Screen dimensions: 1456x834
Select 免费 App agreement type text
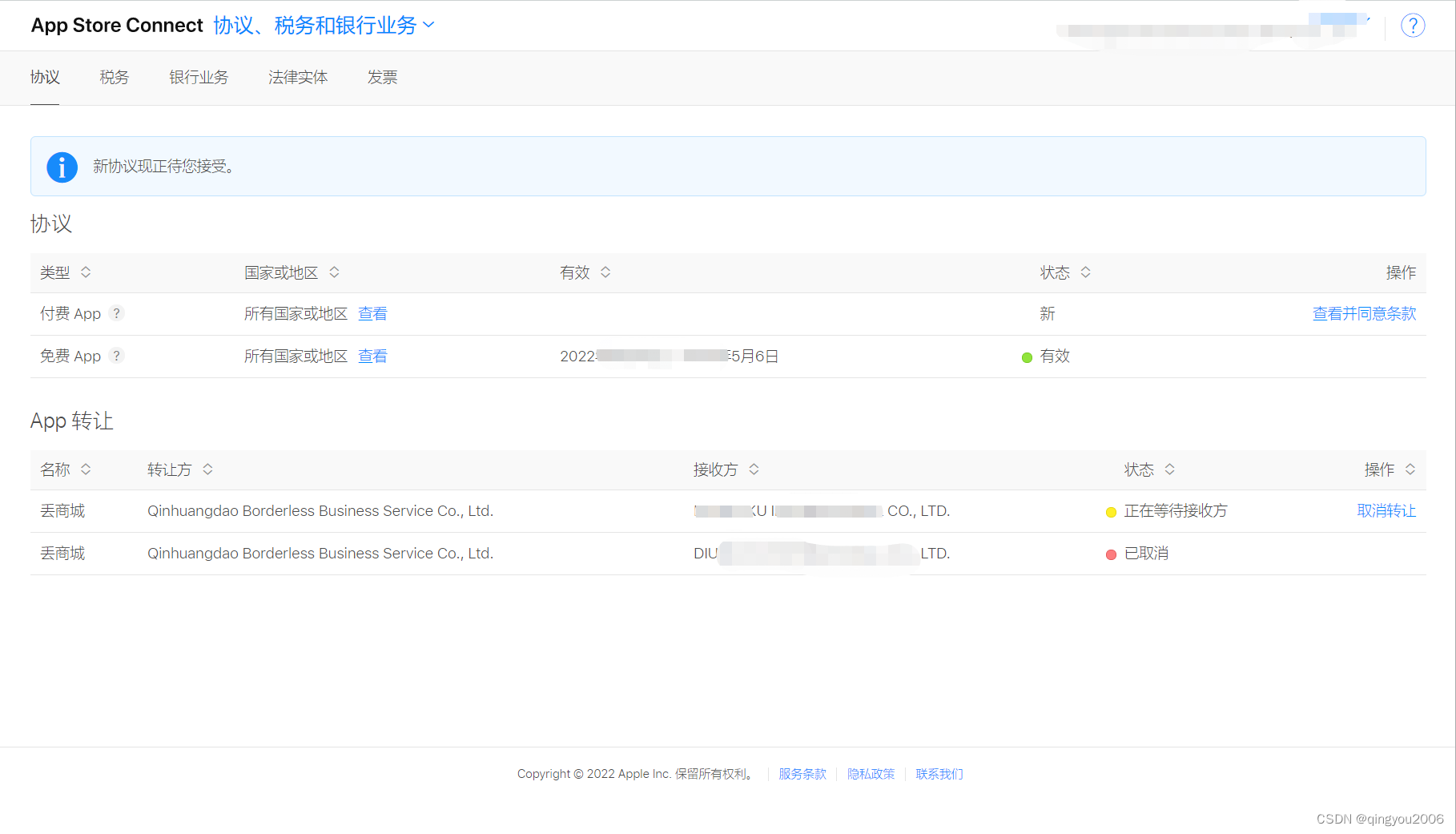coord(70,356)
